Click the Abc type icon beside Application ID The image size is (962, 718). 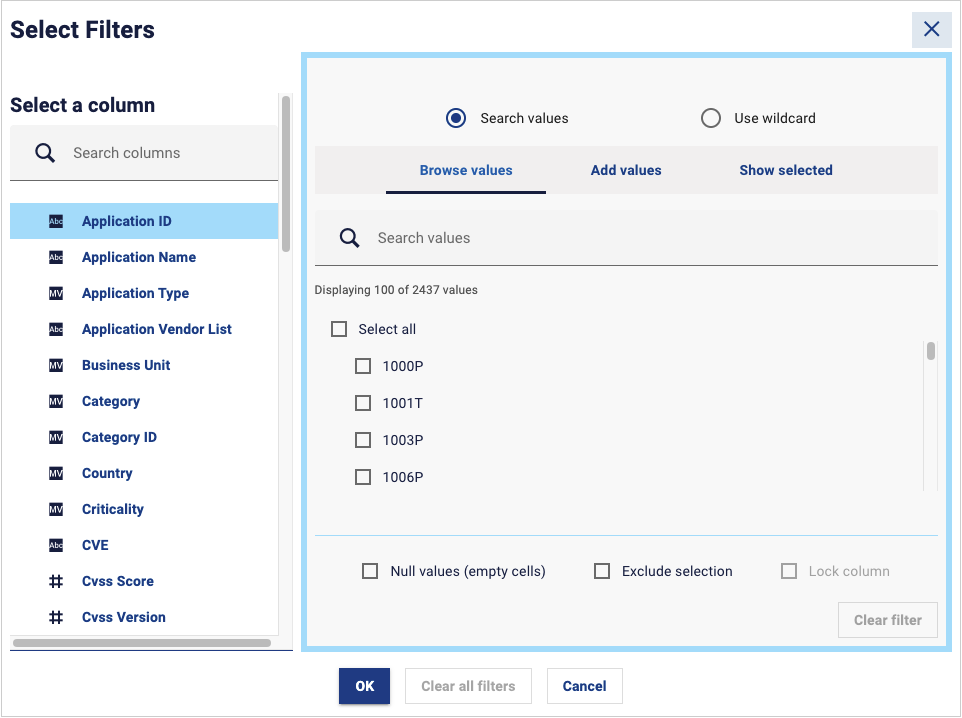pyautogui.click(x=56, y=222)
